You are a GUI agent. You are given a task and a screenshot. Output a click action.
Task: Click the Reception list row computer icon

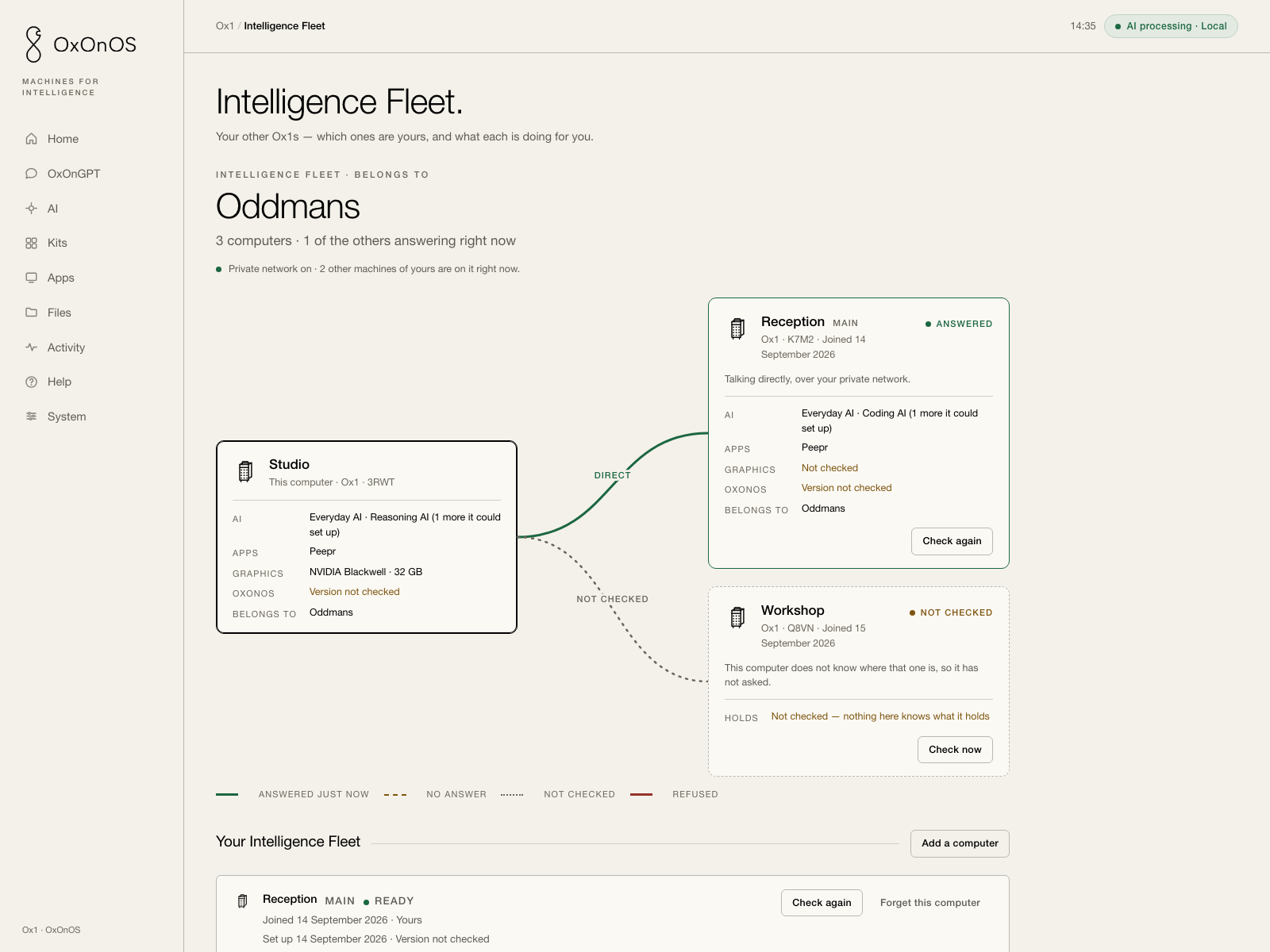[243, 901]
